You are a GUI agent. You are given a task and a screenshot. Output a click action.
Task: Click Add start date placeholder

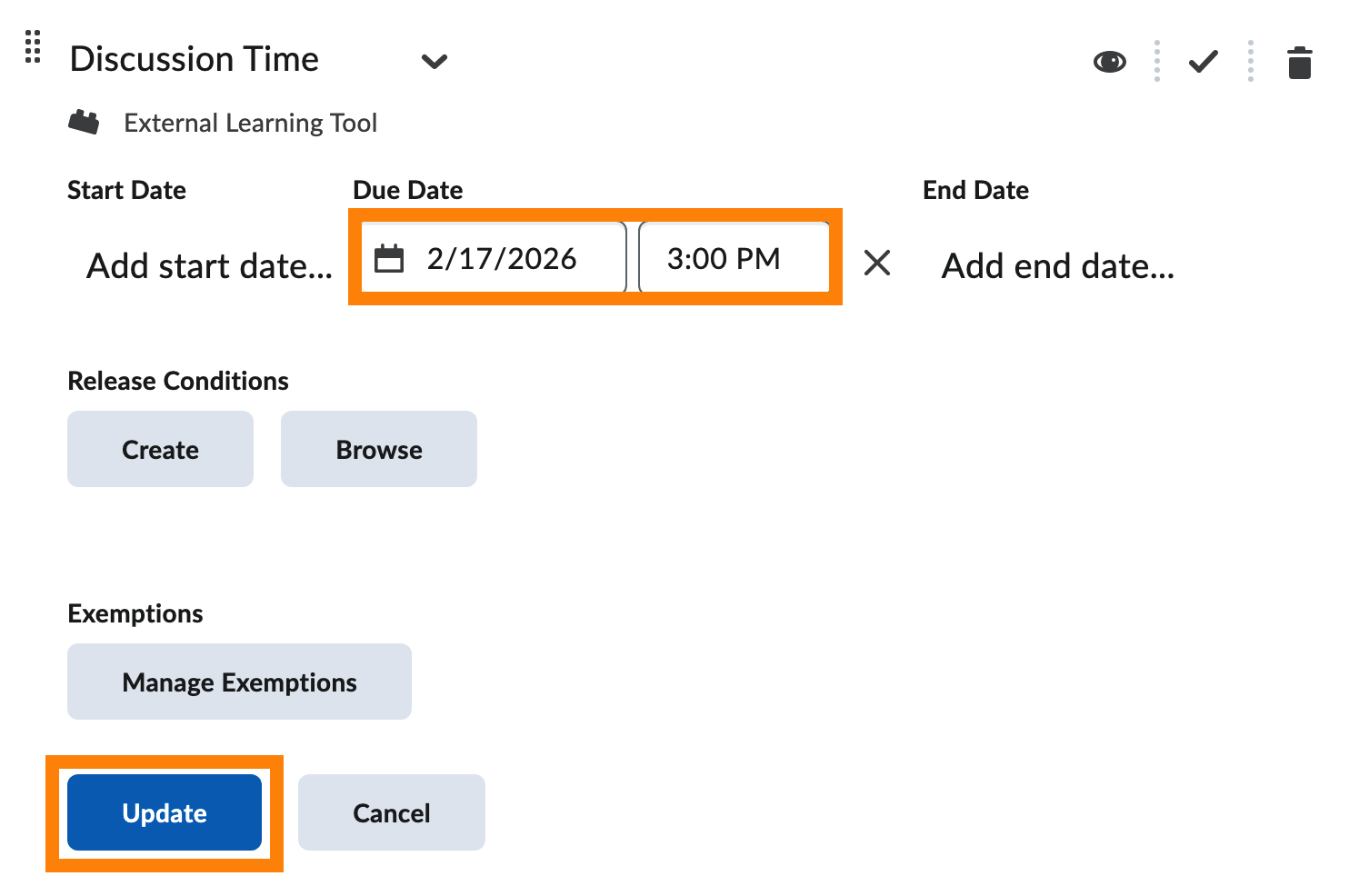[208, 265]
